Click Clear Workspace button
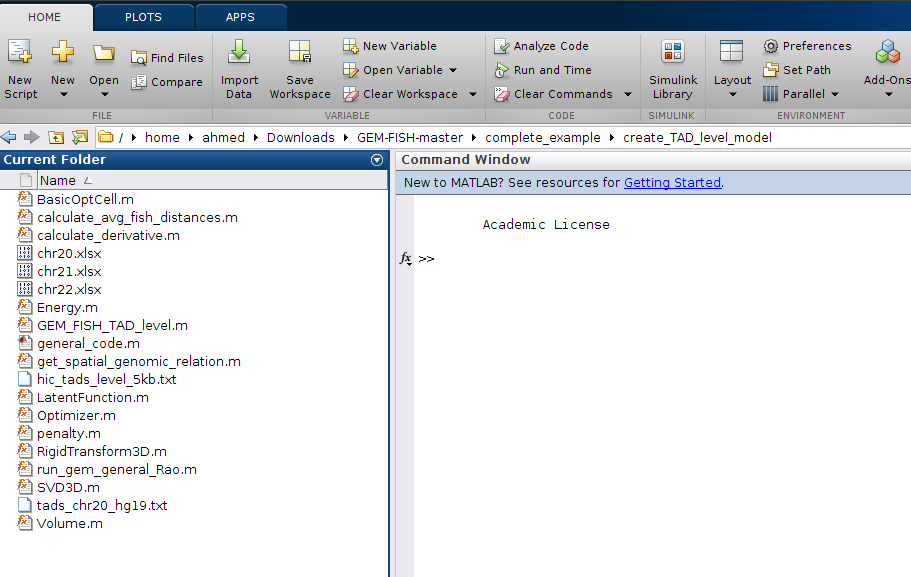Viewport: 911px width, 577px height. click(400, 94)
